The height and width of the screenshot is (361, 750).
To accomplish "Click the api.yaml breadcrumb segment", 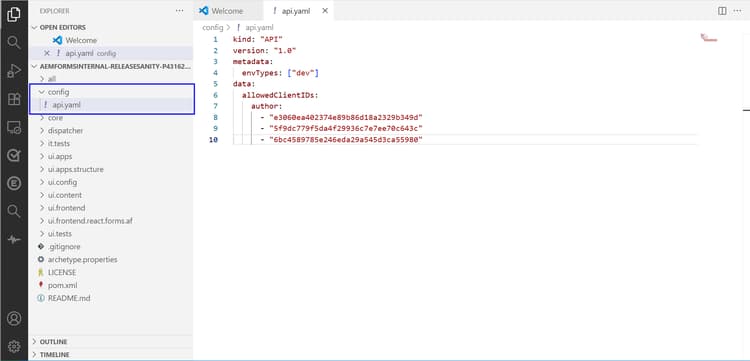I will (255, 28).
